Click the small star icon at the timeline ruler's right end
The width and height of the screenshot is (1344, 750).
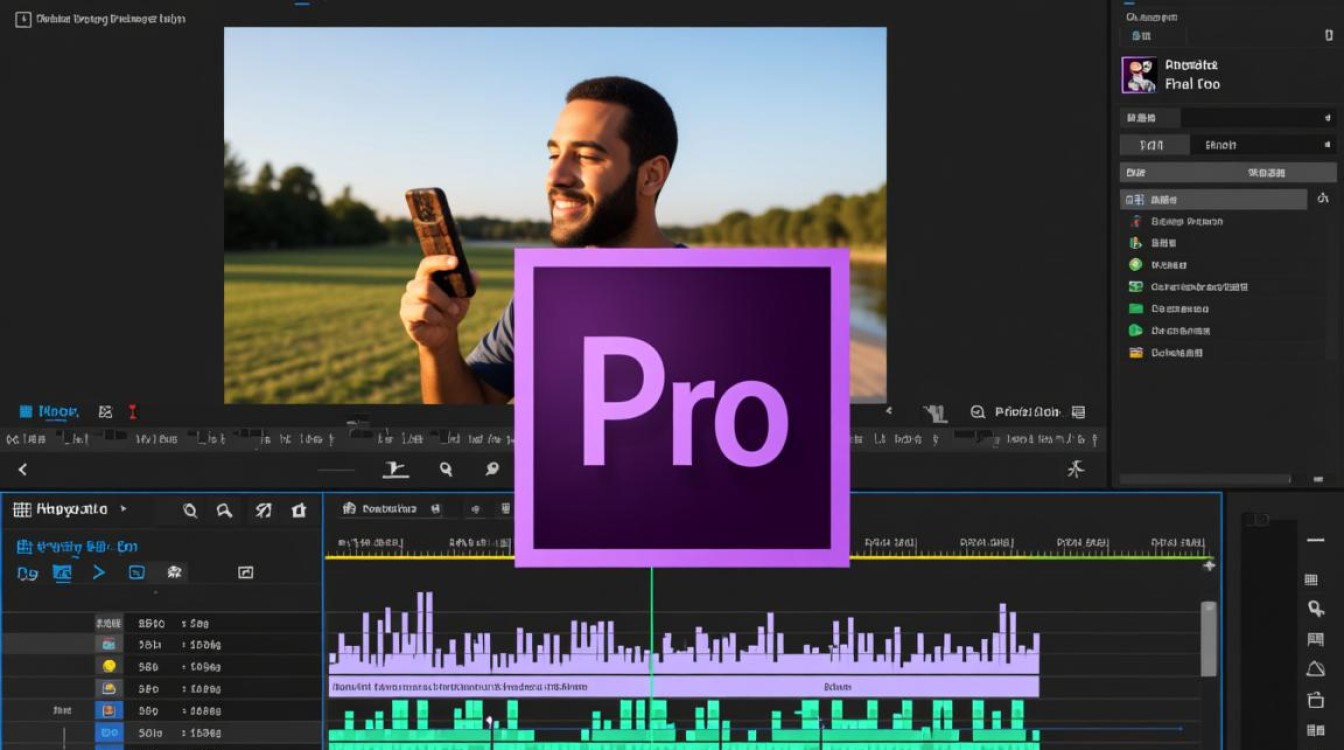click(1209, 566)
